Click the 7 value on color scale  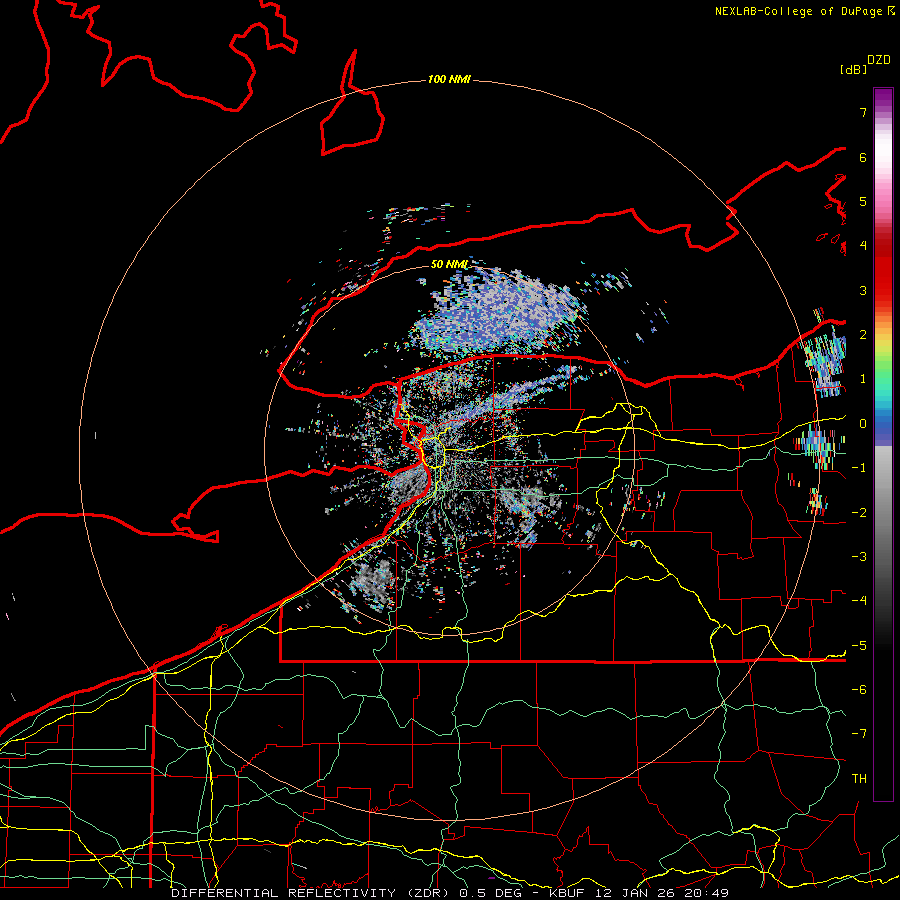863,112
